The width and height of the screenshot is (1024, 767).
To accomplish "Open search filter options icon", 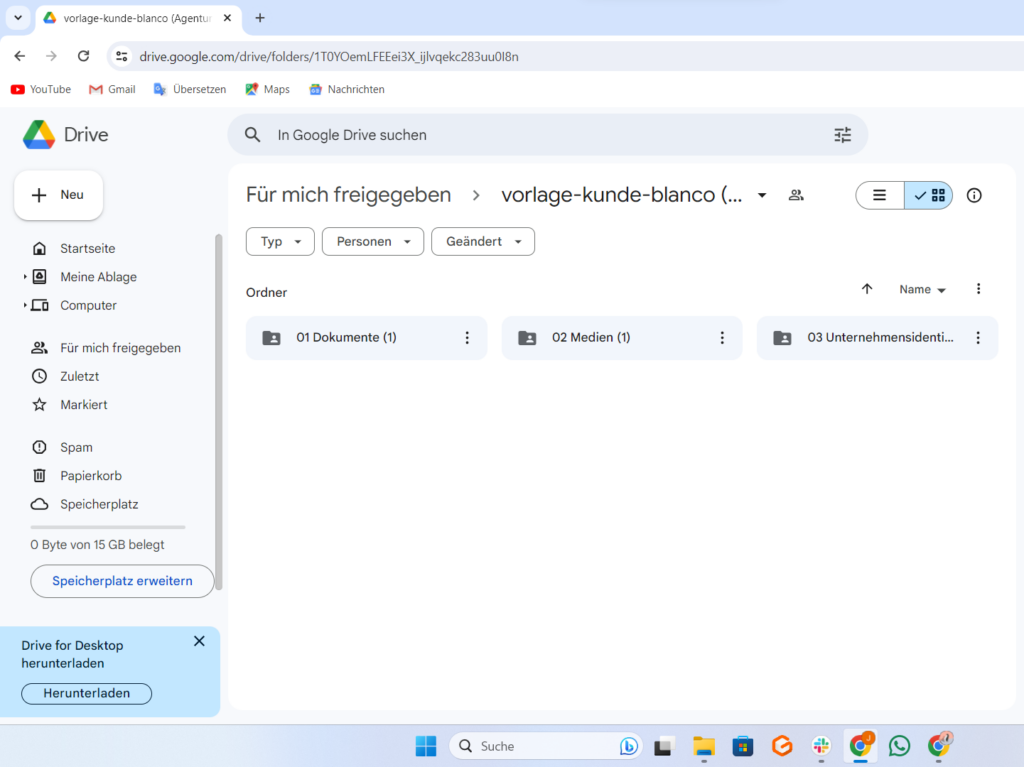I will pos(842,135).
